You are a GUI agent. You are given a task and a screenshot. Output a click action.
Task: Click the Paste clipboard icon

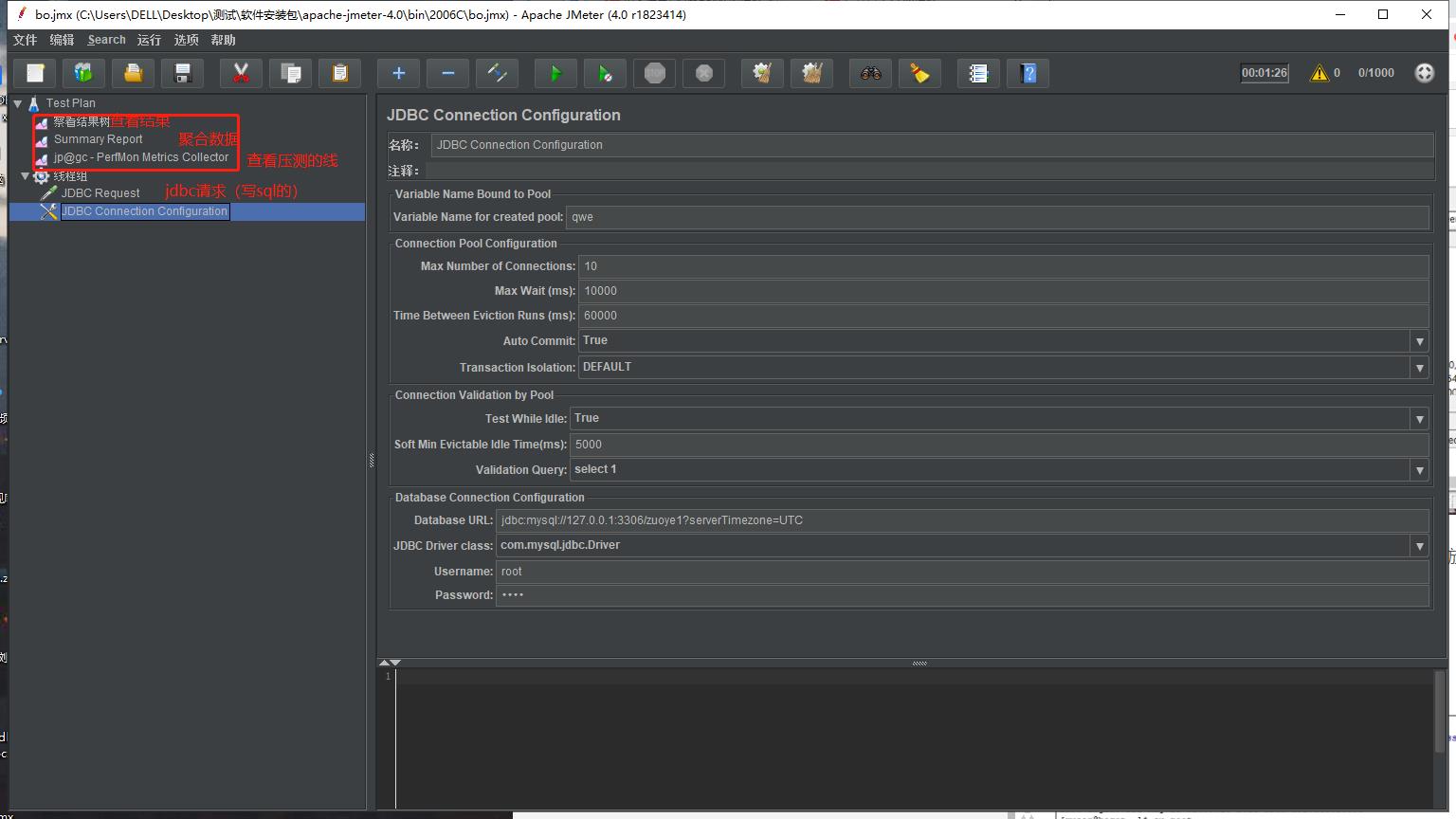[x=339, y=73]
